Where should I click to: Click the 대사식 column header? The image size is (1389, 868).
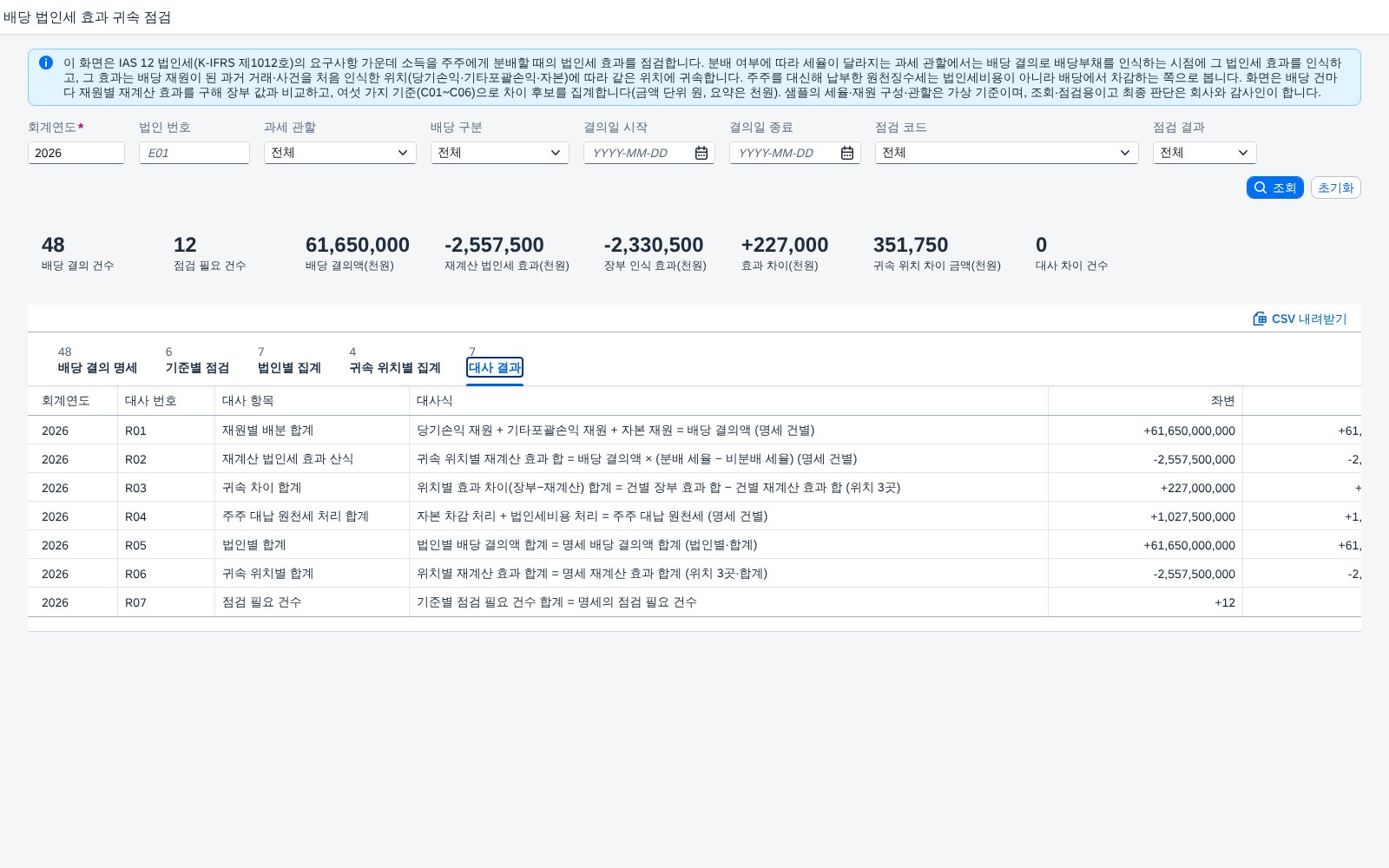pyautogui.click(x=728, y=400)
